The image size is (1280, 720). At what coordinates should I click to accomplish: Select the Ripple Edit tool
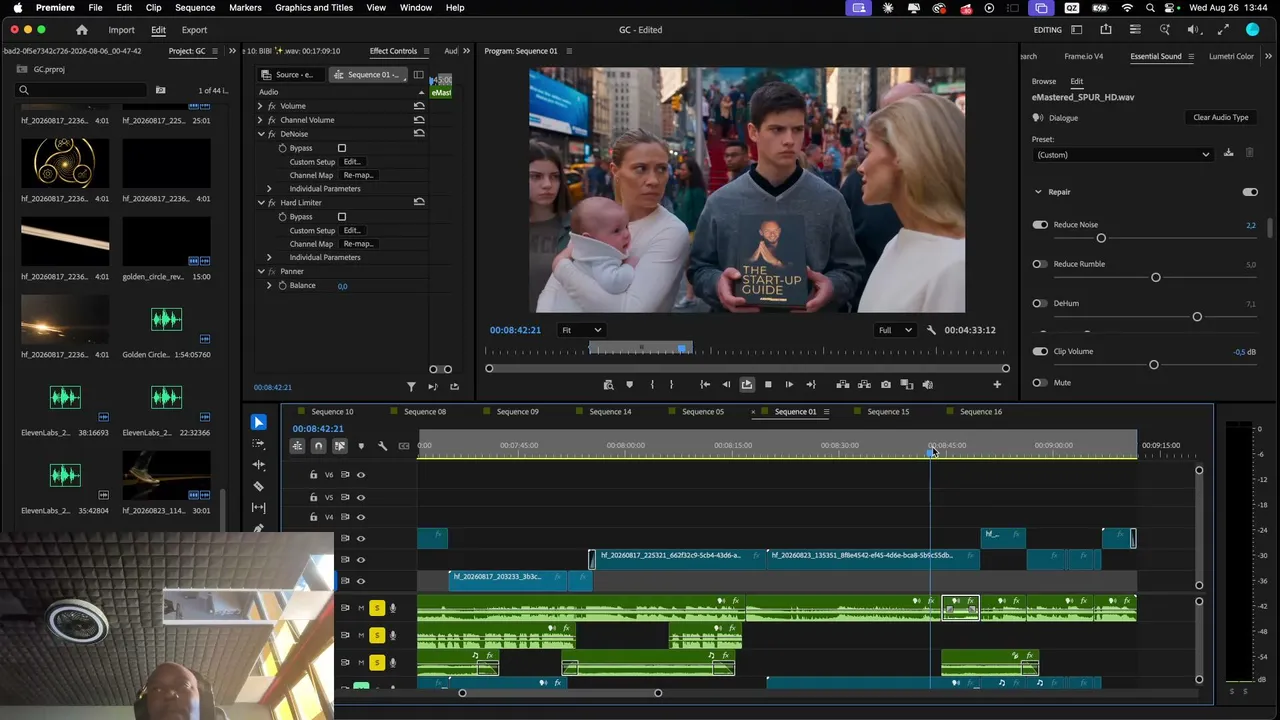[x=259, y=465]
